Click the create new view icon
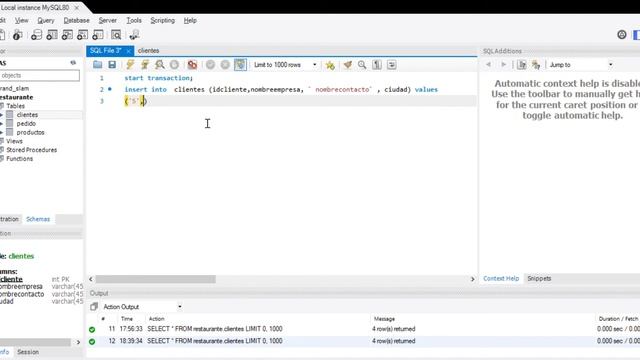Screen dimensions: 640x360 (67, 35)
